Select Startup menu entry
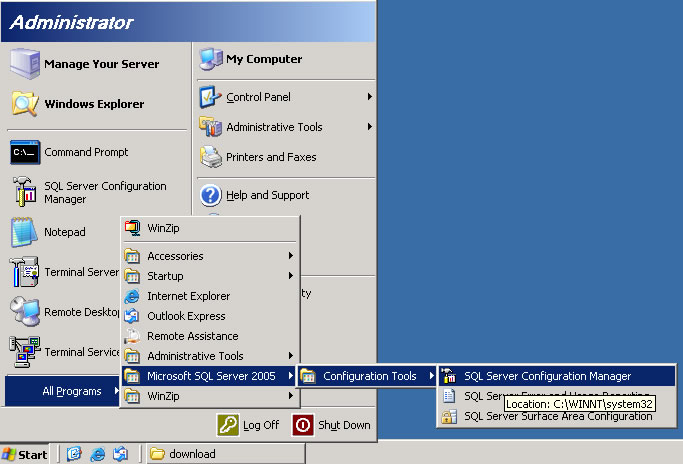The width and height of the screenshot is (683, 464). click(210, 276)
